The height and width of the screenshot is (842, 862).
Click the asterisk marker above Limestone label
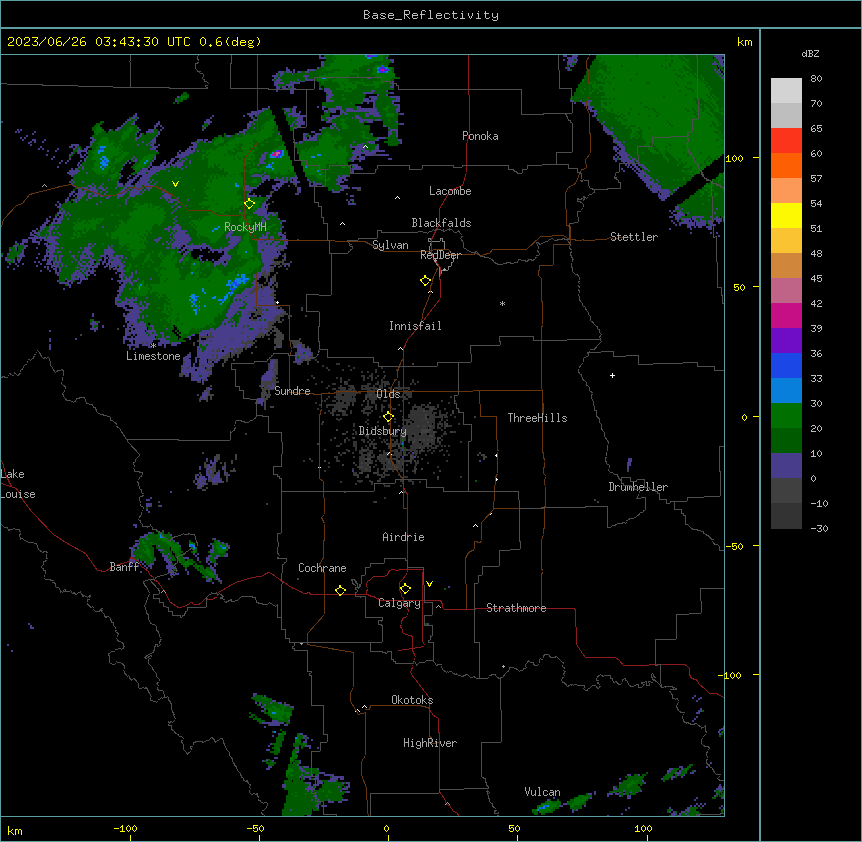click(153, 345)
